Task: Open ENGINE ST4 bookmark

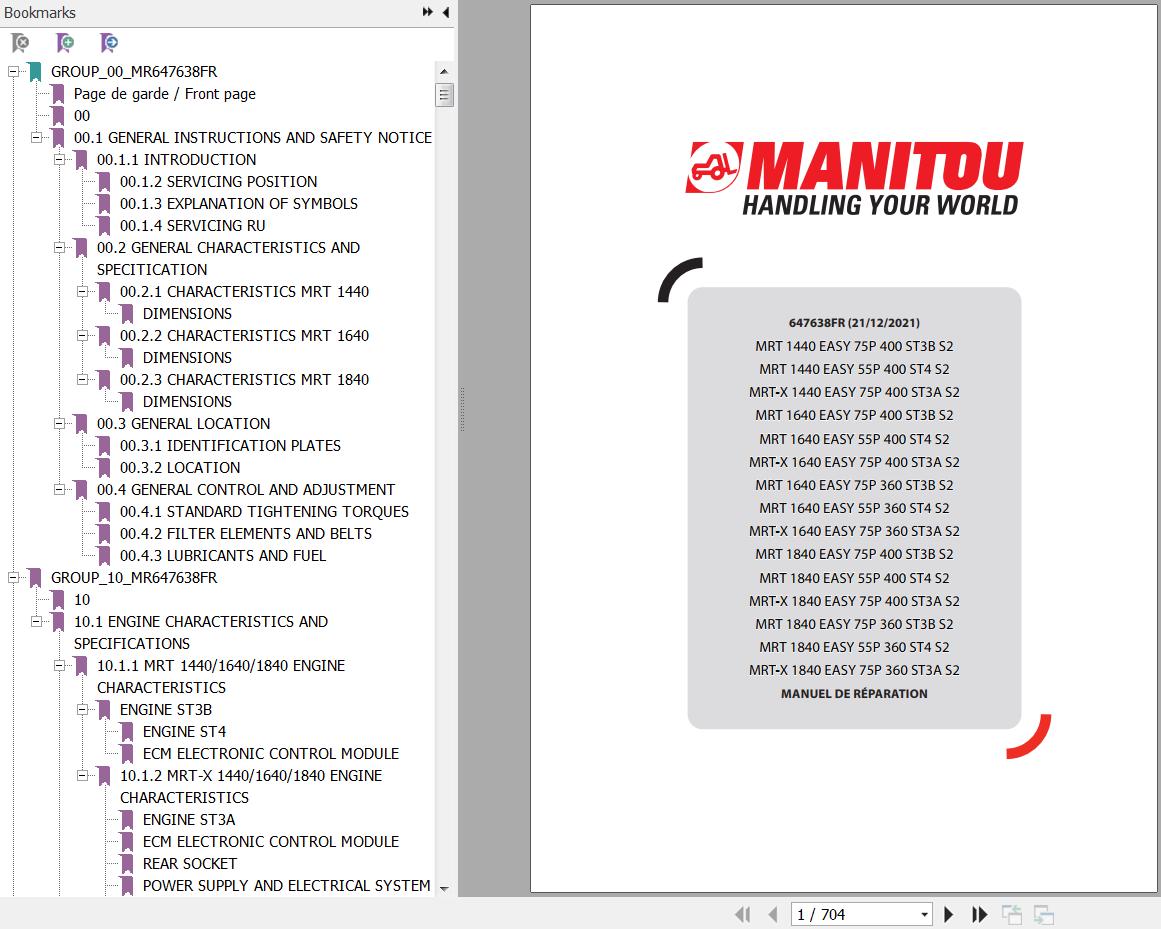Action: [184, 732]
